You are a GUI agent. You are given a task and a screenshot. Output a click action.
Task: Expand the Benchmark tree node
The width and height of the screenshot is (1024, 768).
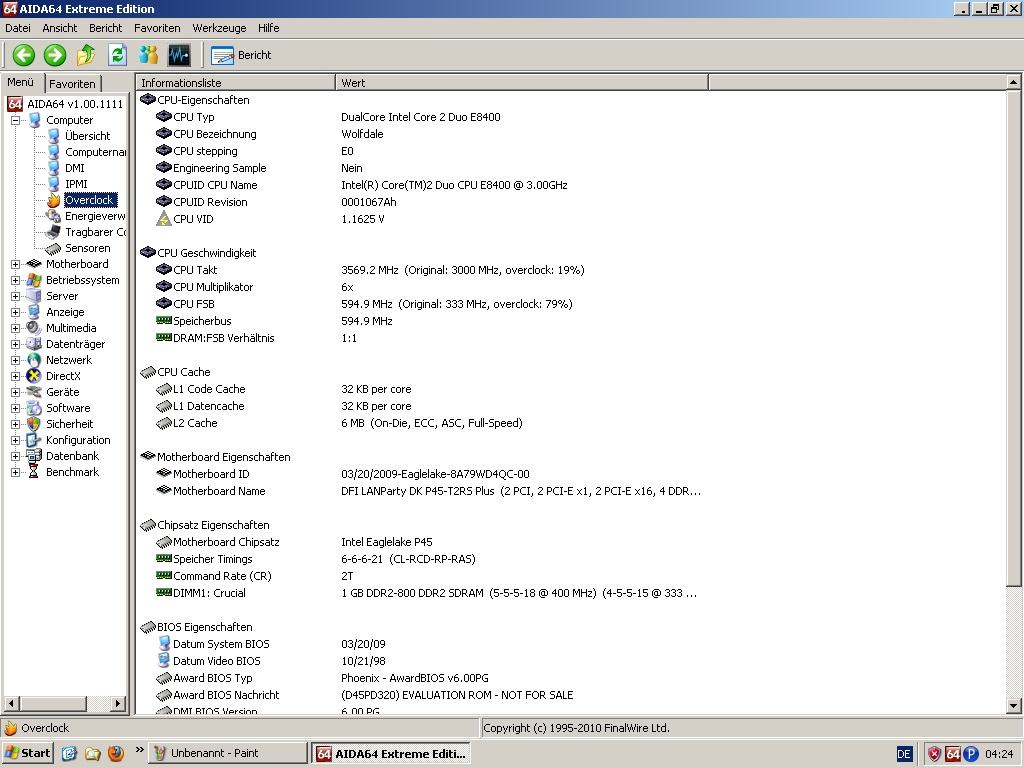(x=15, y=472)
